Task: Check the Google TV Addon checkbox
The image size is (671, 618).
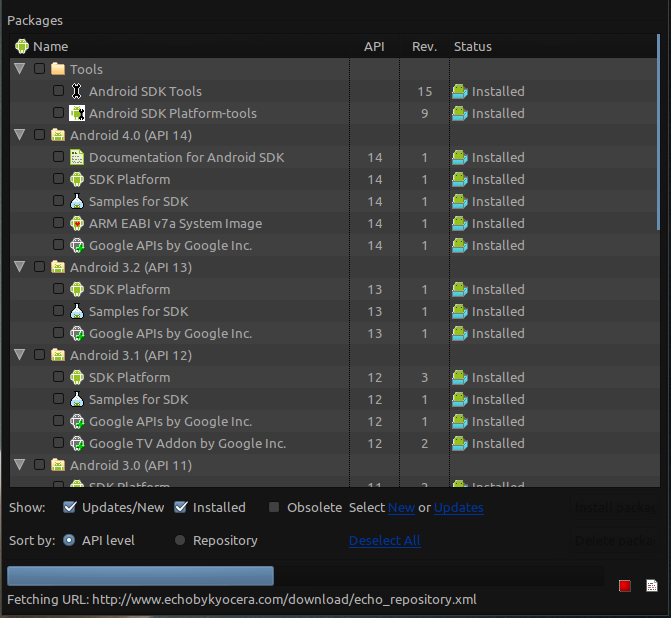Action: (x=58, y=443)
